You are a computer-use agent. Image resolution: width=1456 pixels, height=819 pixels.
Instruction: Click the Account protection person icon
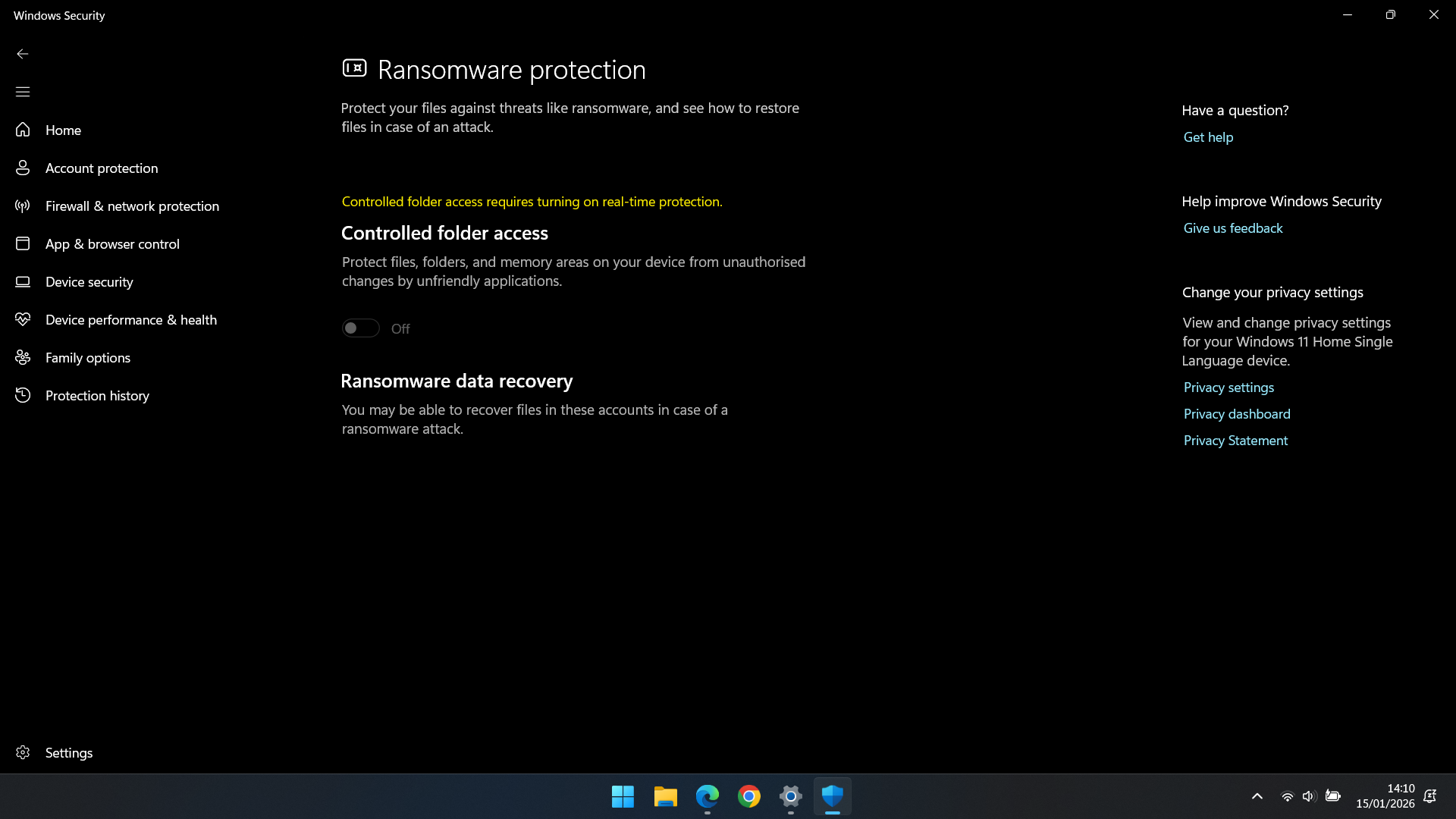tap(23, 168)
